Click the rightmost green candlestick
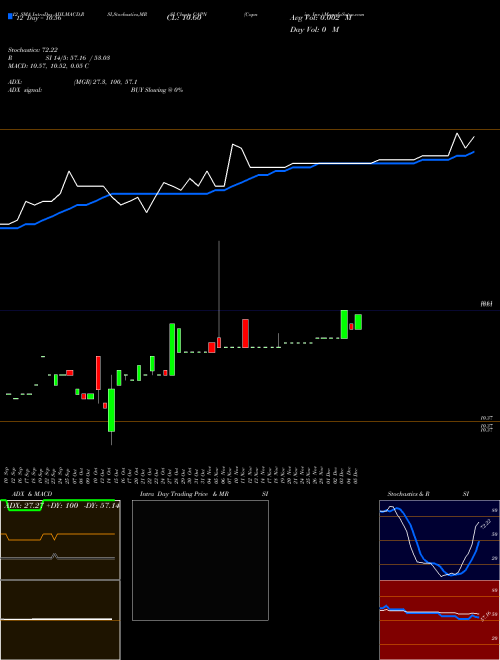This screenshot has height=660, width=500. pyautogui.click(x=358, y=322)
